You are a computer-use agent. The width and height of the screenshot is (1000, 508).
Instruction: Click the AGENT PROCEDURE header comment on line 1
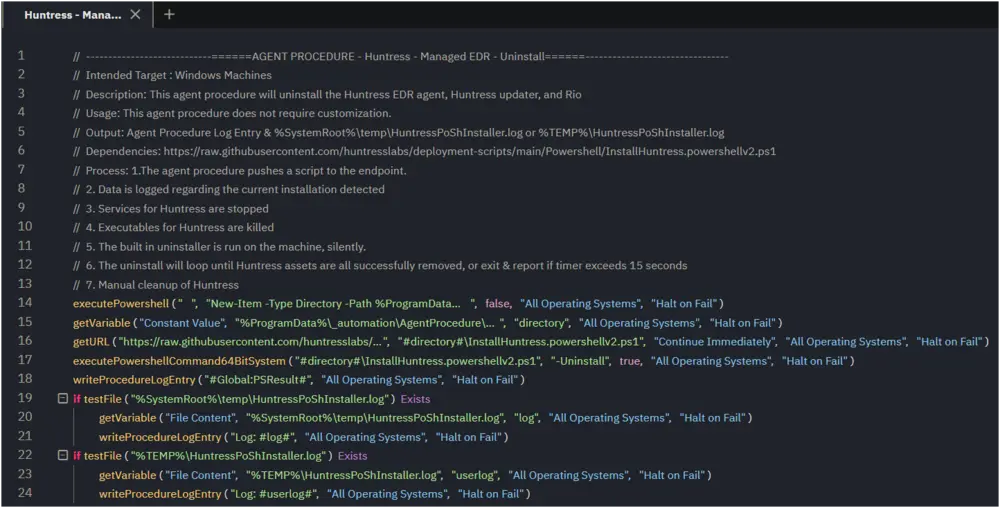pos(401,56)
